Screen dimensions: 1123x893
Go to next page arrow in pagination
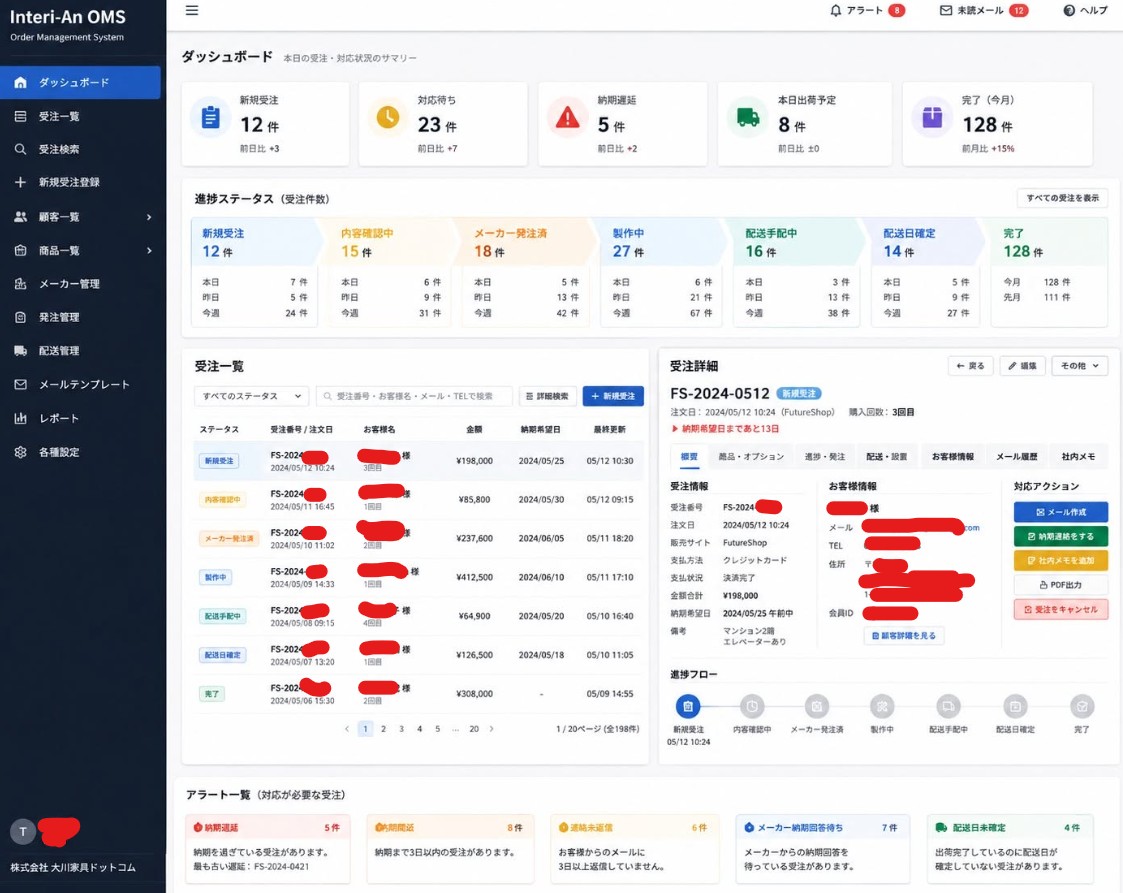491,729
